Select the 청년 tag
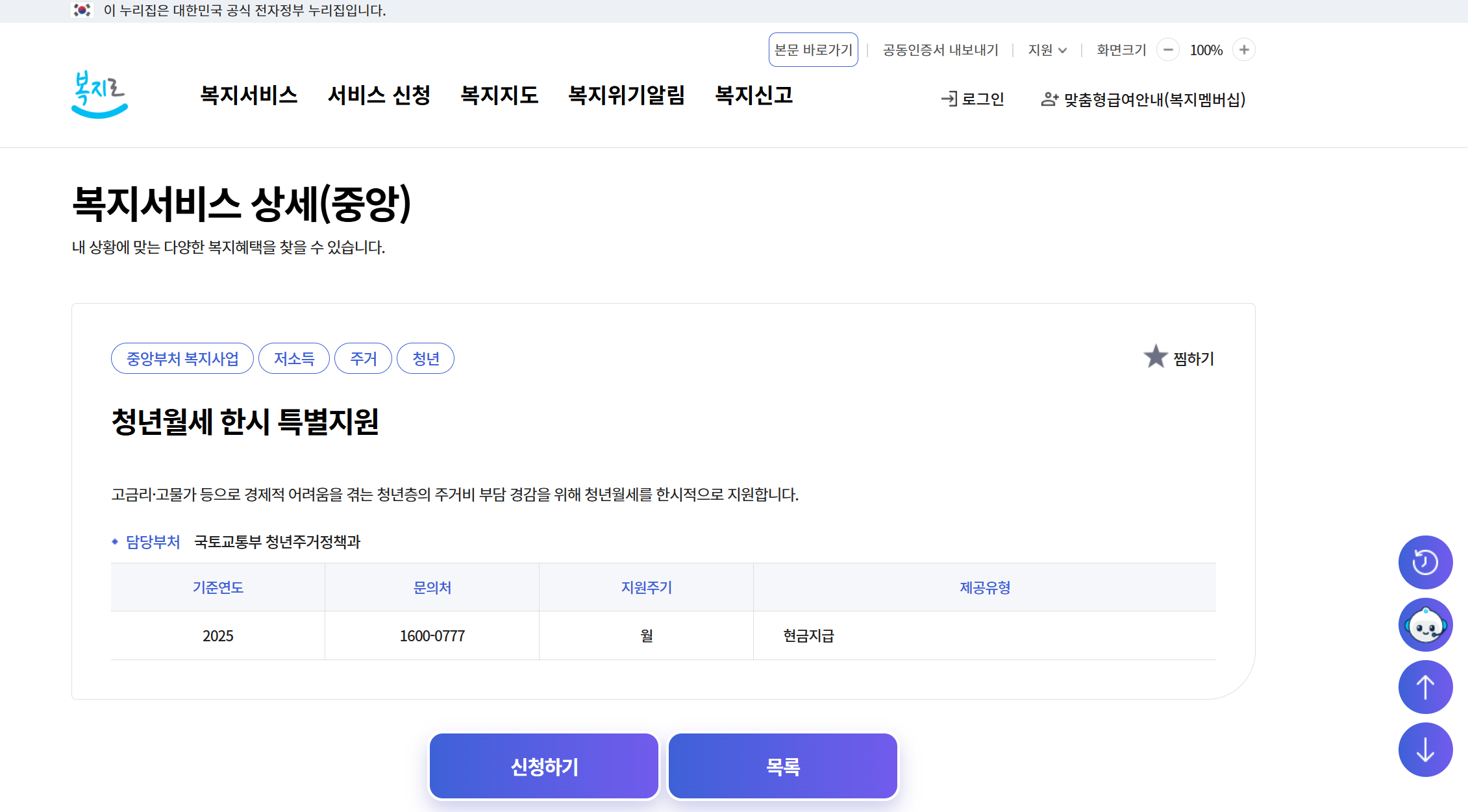Viewport: 1468px width, 812px height. point(425,358)
